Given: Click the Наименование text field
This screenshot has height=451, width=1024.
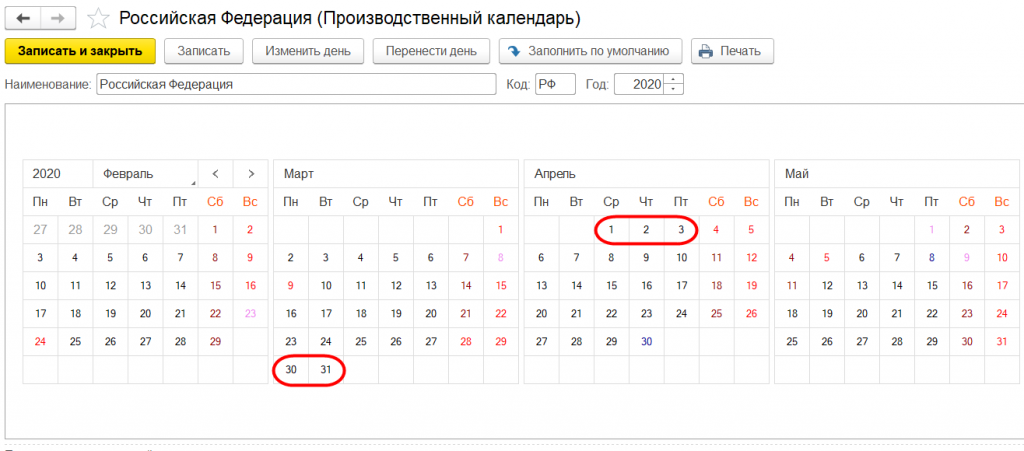Looking at the screenshot, I should (x=296, y=85).
